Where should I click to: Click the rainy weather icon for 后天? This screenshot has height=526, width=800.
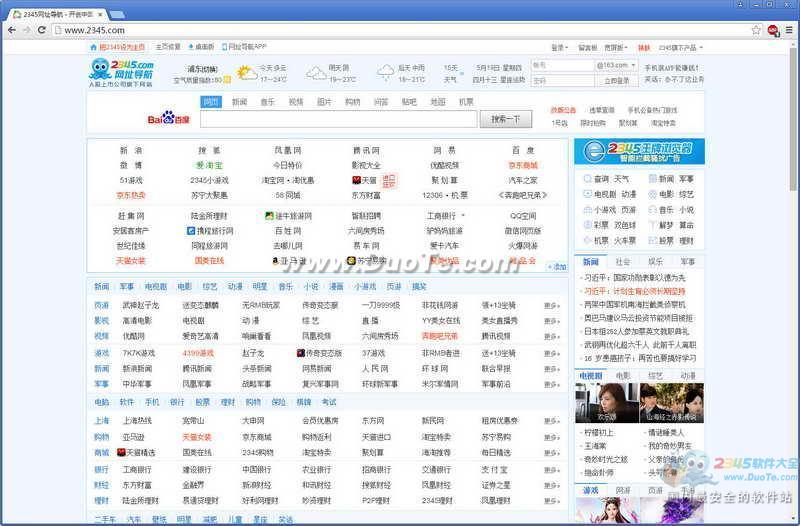[x=386, y=73]
